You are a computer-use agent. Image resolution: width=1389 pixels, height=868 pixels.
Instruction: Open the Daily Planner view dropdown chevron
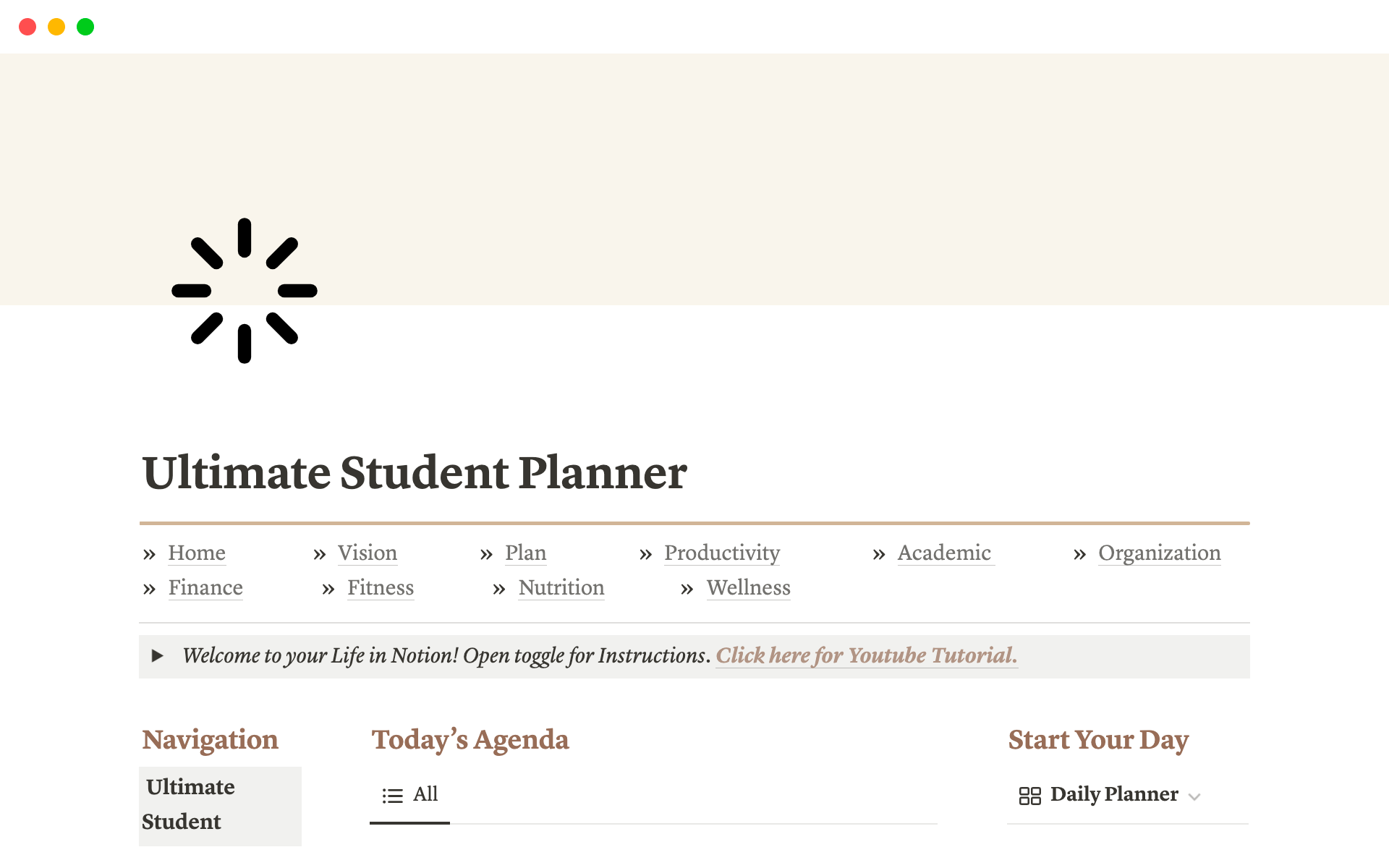(x=1194, y=797)
